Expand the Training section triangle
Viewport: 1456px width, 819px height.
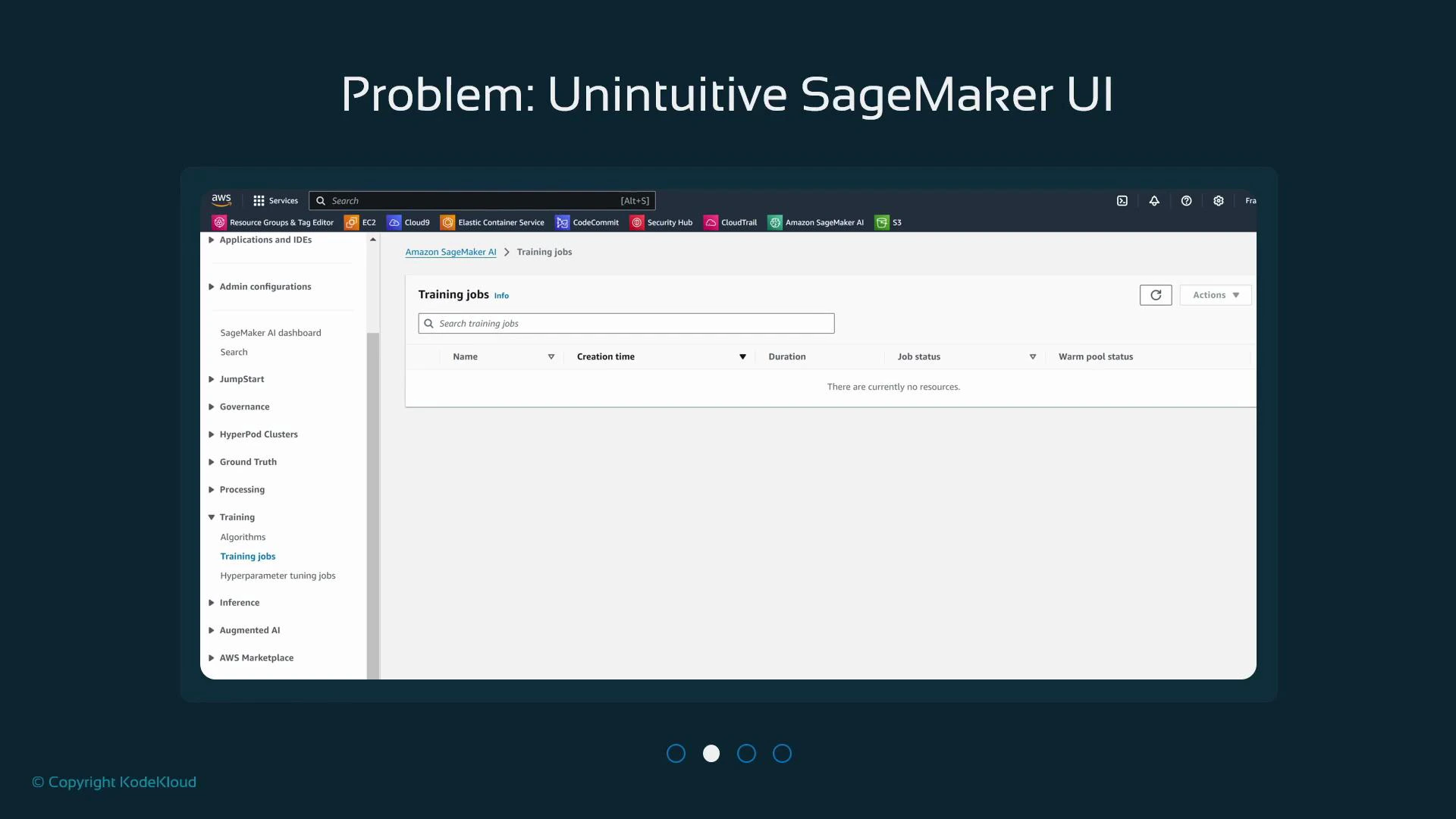coord(211,516)
